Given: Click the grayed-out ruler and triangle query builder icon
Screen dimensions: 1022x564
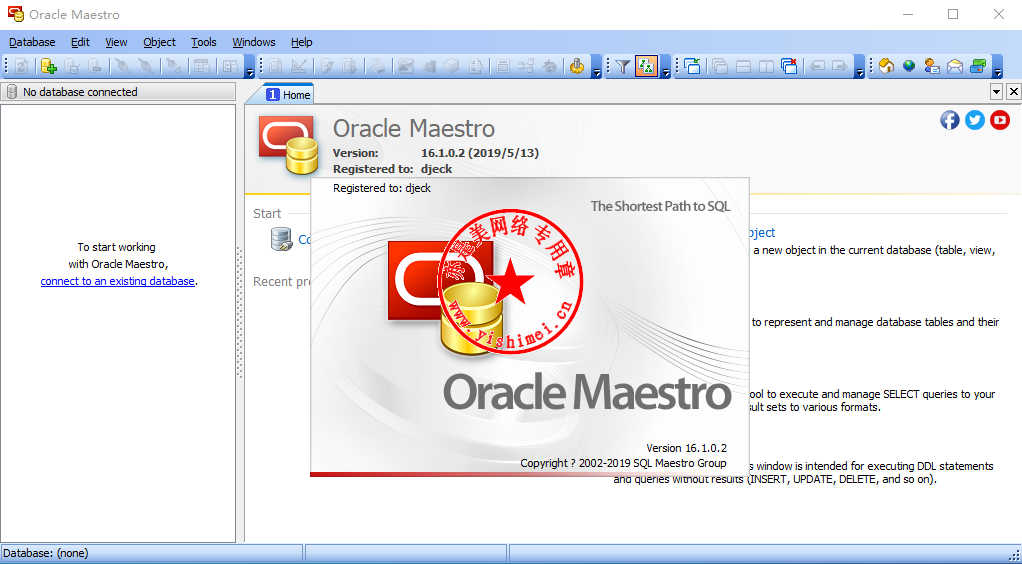Looking at the screenshot, I should [x=299, y=66].
